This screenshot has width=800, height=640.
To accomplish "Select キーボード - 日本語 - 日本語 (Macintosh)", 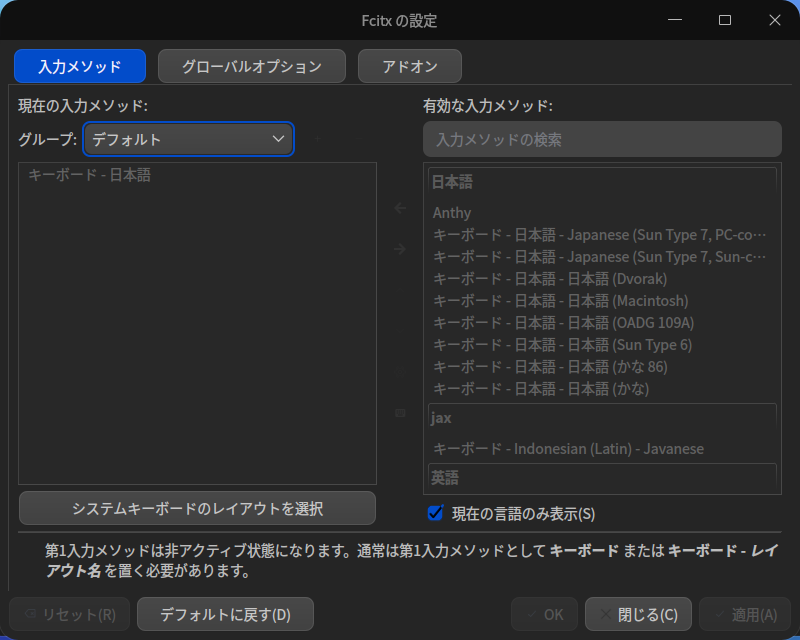I will [x=602, y=301].
